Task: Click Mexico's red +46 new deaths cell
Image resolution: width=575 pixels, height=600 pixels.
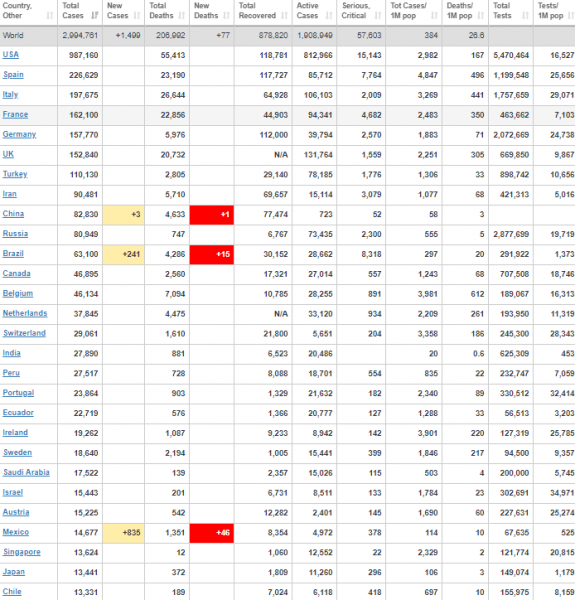Action: (x=212, y=533)
